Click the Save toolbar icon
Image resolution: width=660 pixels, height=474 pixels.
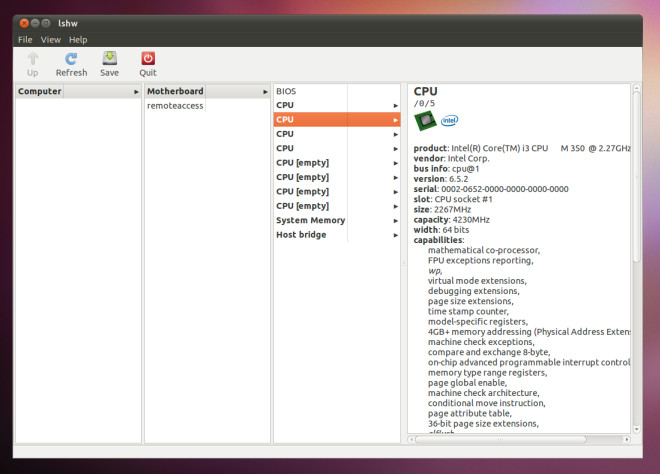pyautogui.click(x=109, y=58)
